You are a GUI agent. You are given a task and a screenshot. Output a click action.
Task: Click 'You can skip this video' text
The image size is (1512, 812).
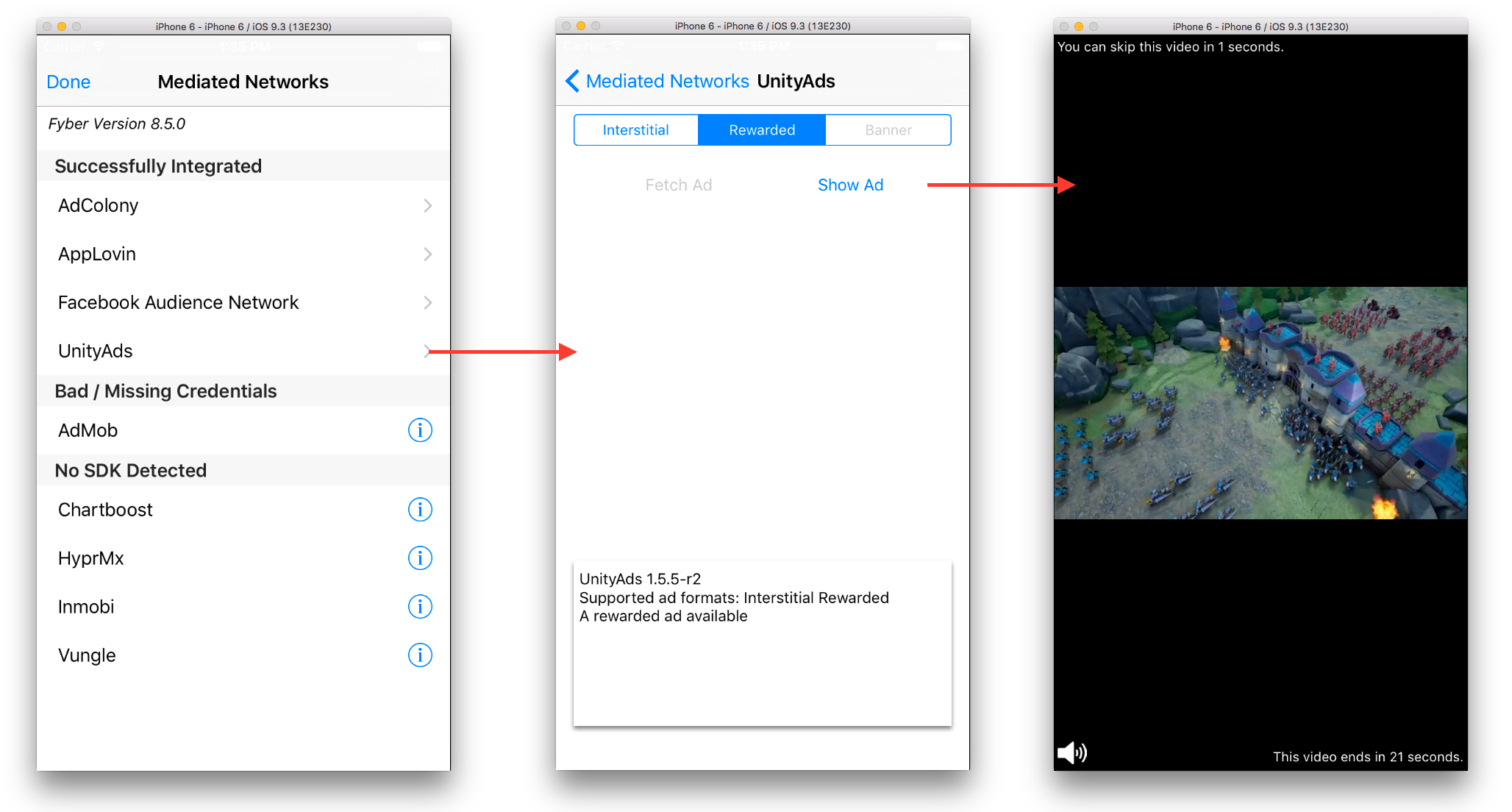click(1170, 47)
